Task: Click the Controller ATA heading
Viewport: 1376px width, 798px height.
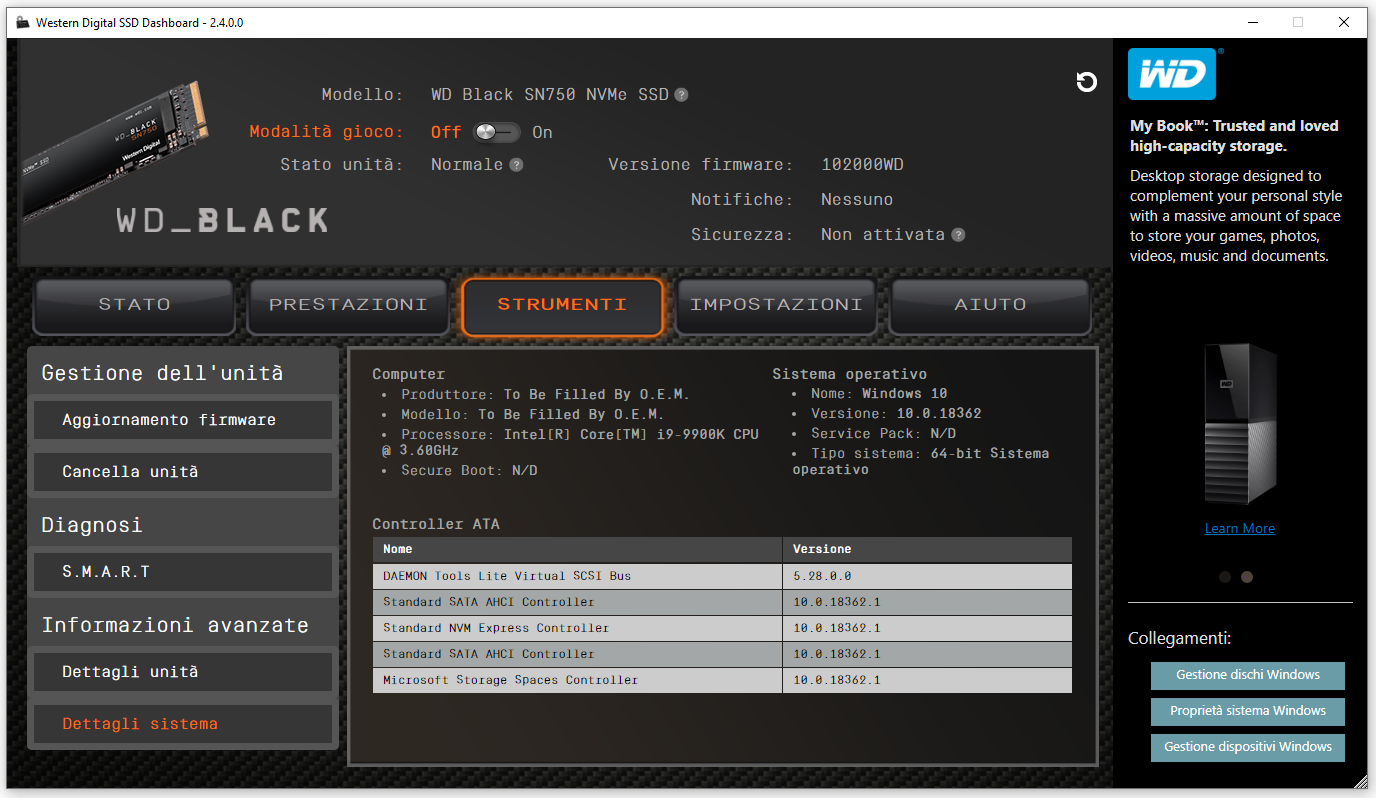Action: [436, 524]
